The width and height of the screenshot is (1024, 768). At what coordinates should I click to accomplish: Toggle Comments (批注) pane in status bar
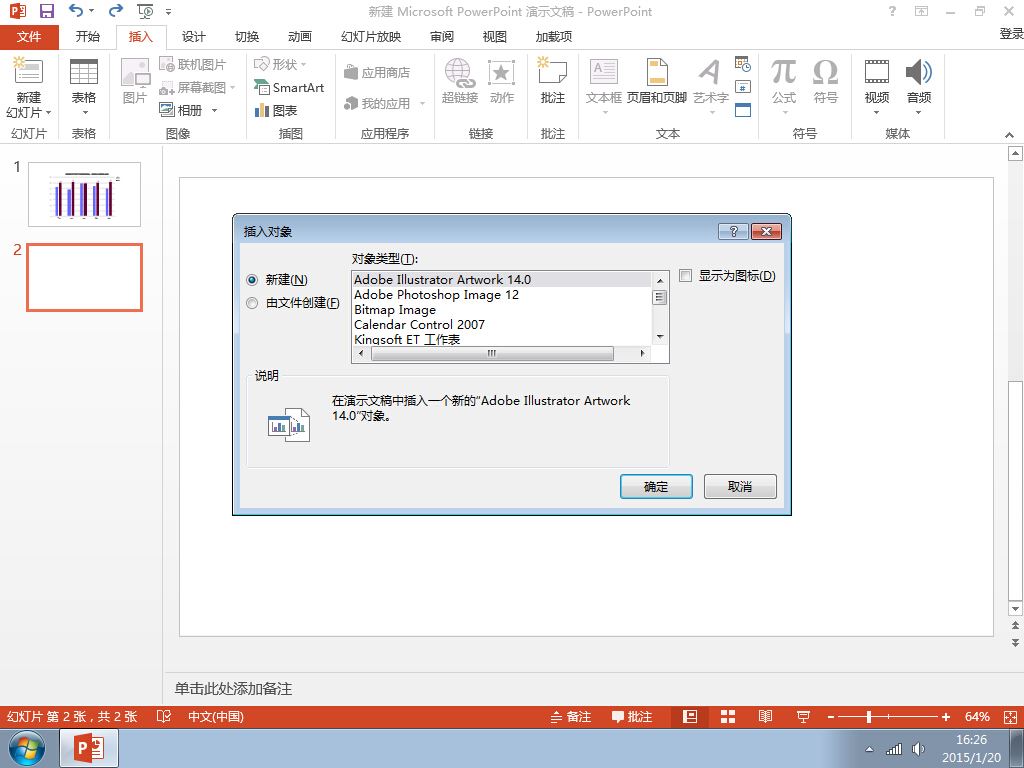(632, 716)
